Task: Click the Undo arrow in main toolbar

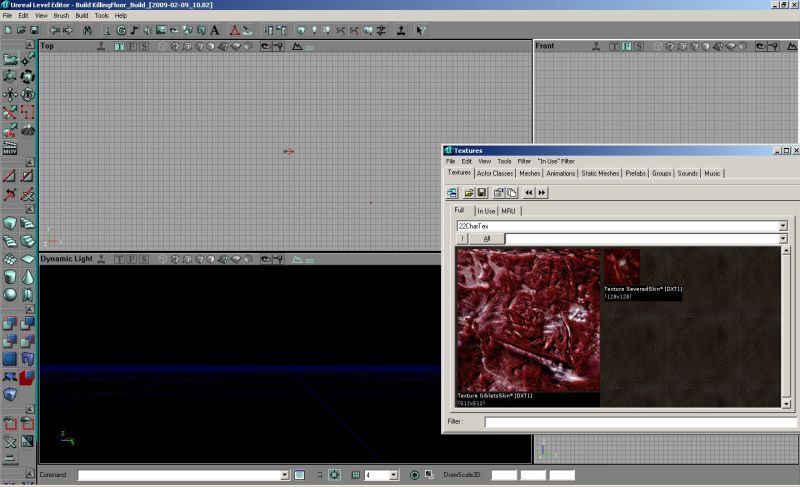Action: [x=54, y=31]
